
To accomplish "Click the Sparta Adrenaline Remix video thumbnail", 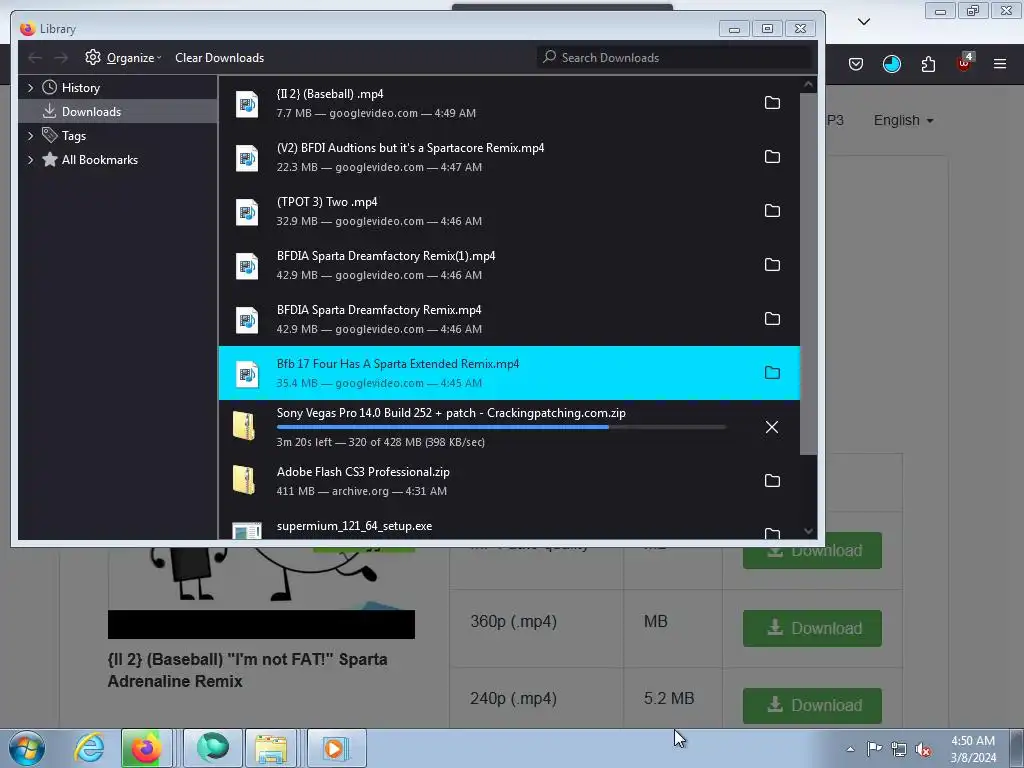I will click(x=261, y=592).
